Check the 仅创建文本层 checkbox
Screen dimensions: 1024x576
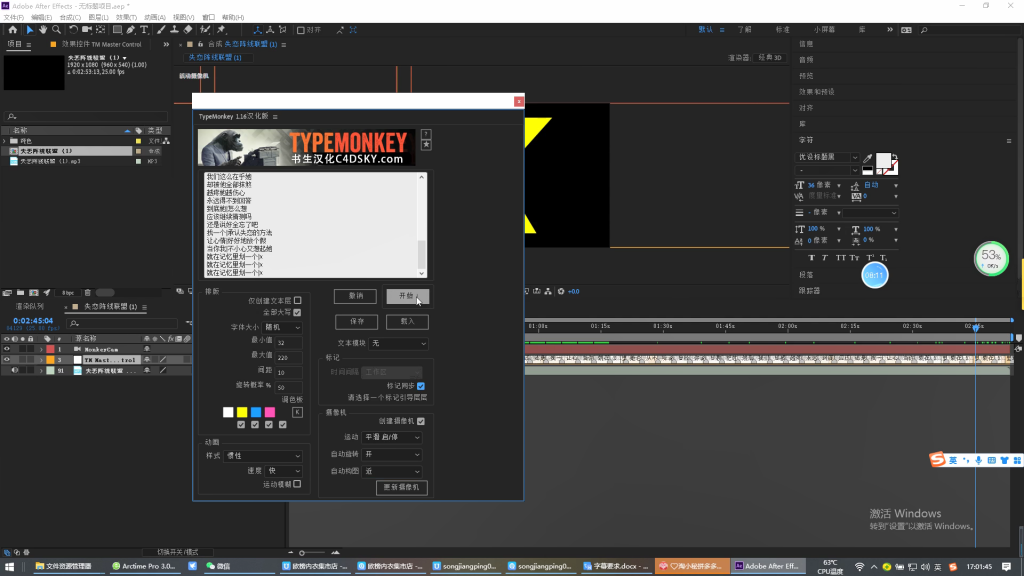click(297, 300)
